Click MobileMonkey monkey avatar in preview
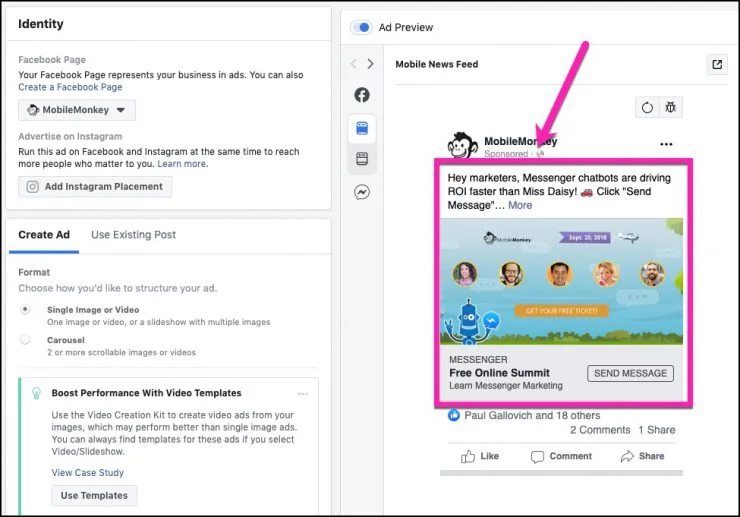The height and width of the screenshot is (517, 740). tap(462, 145)
